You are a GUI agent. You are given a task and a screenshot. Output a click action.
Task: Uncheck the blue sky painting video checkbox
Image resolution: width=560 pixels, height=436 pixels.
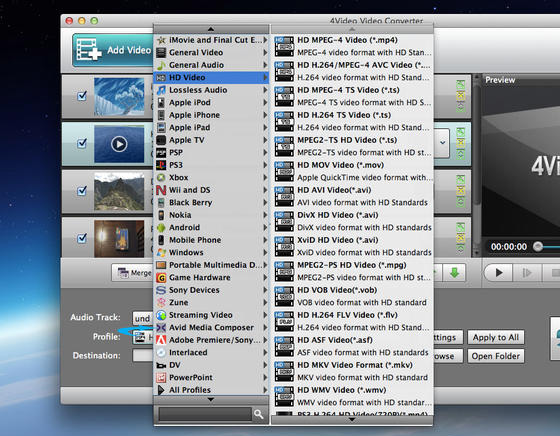(x=82, y=96)
